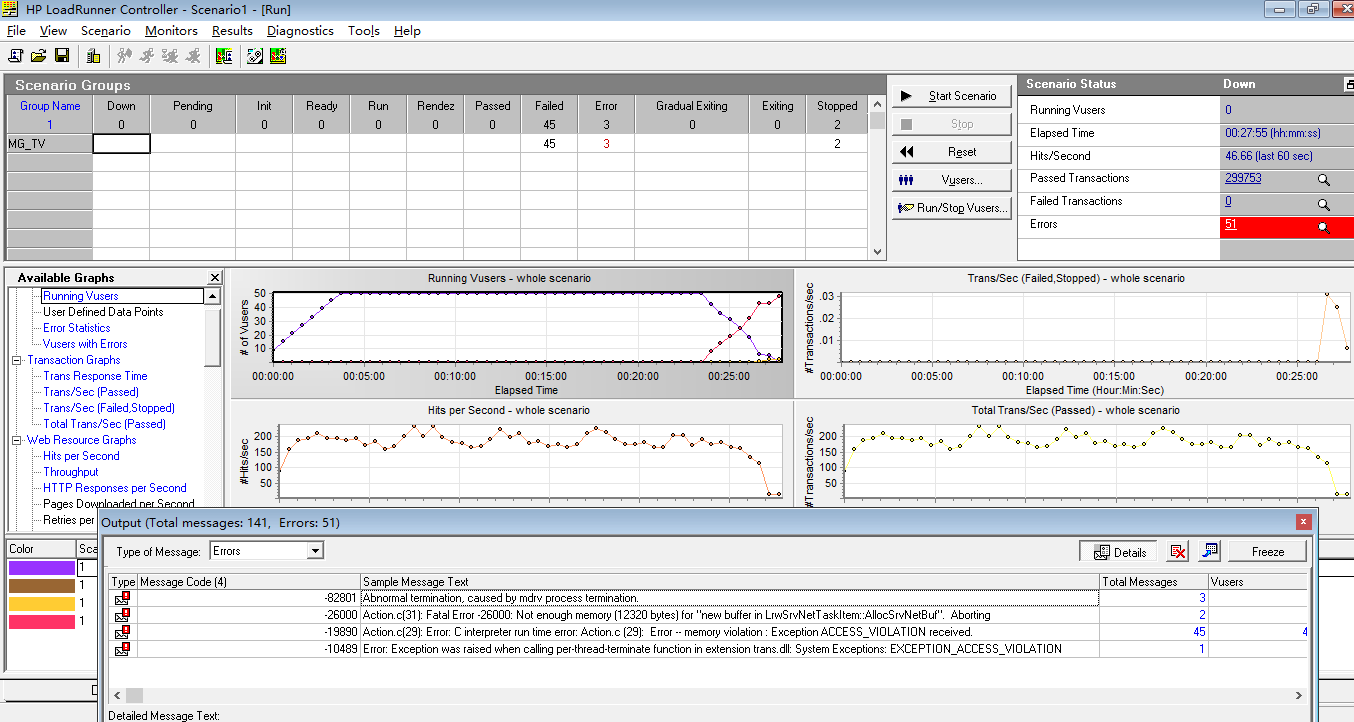Image resolution: width=1354 pixels, height=722 pixels.
Task: Click the Freeze button
Action: click(1268, 551)
